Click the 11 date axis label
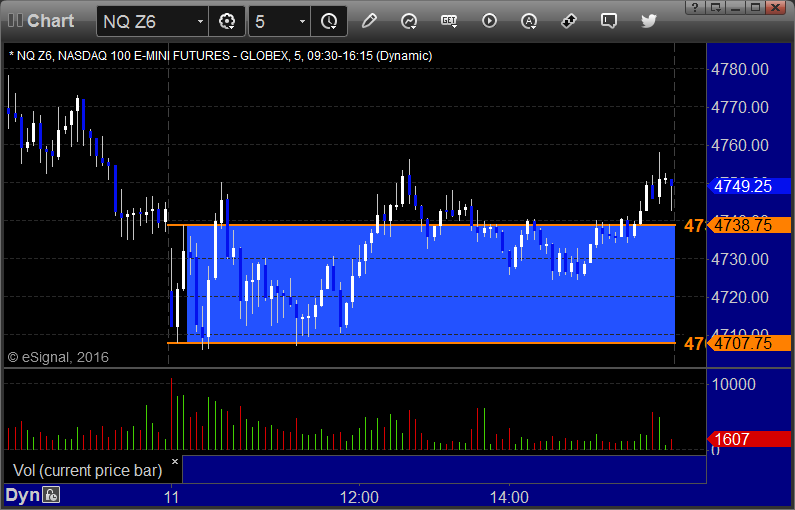795x510 pixels. (x=171, y=497)
